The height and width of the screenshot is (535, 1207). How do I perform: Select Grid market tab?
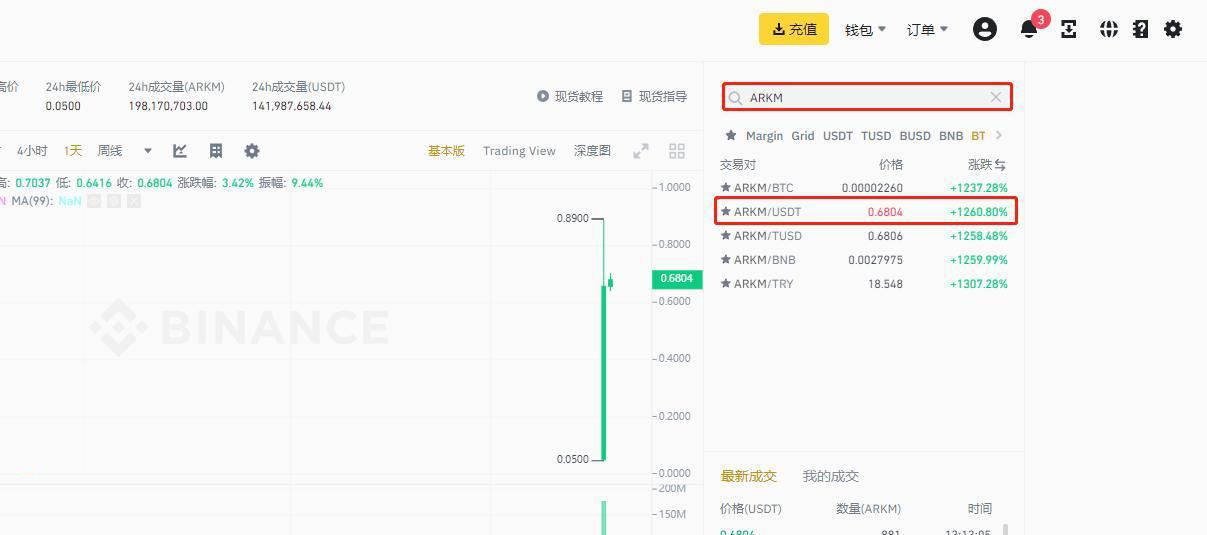pyautogui.click(x=803, y=135)
